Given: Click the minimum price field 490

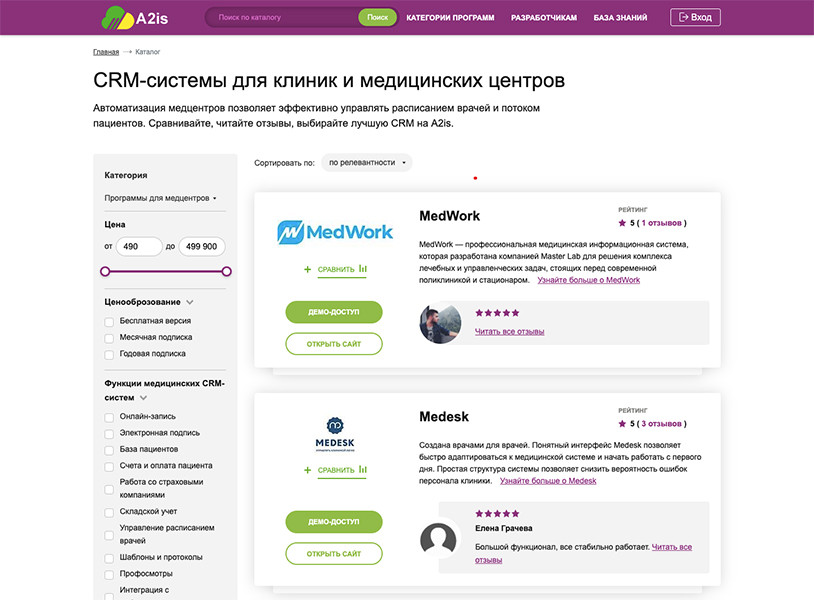Looking at the screenshot, I should pos(139,247).
